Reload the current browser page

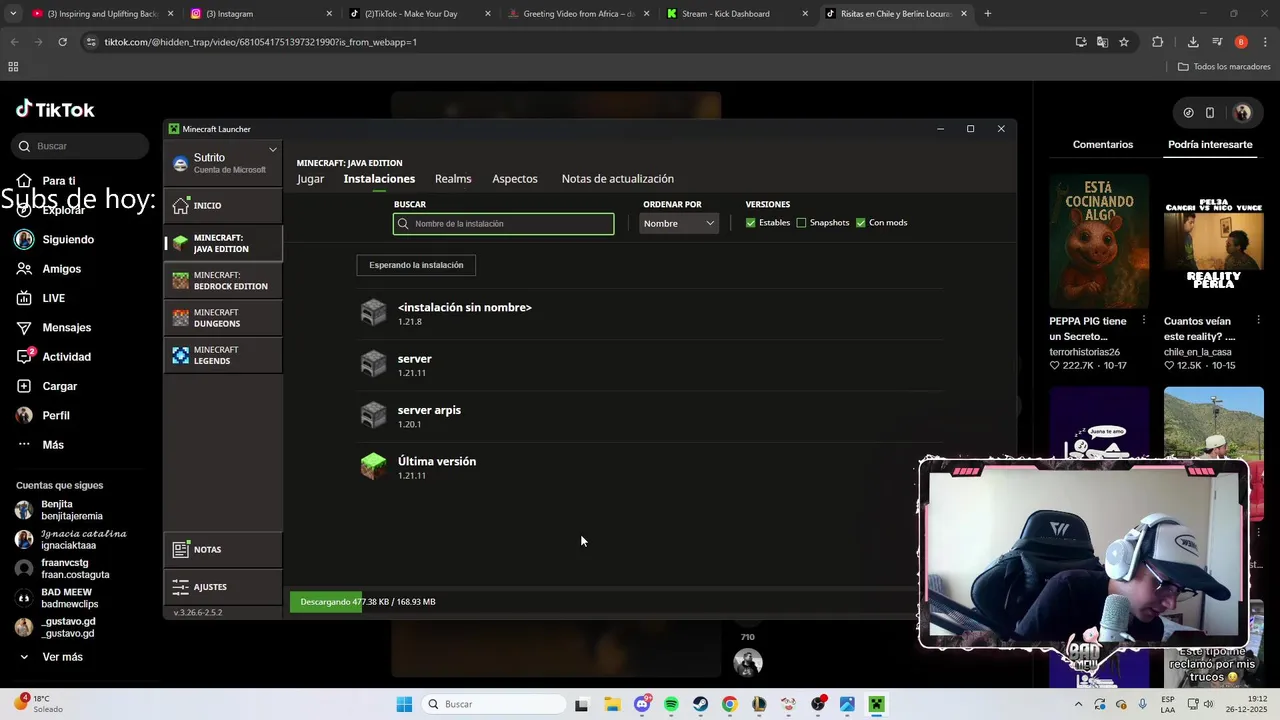point(62,42)
